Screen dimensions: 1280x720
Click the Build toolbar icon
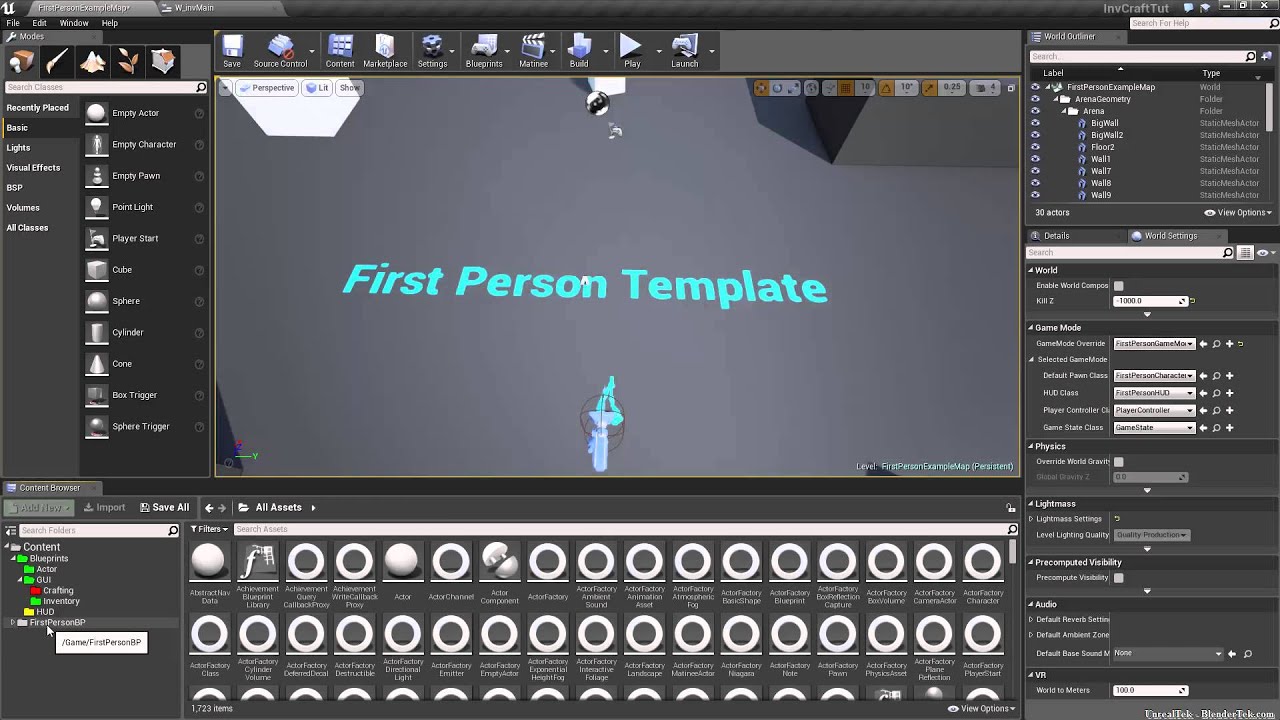point(579,51)
